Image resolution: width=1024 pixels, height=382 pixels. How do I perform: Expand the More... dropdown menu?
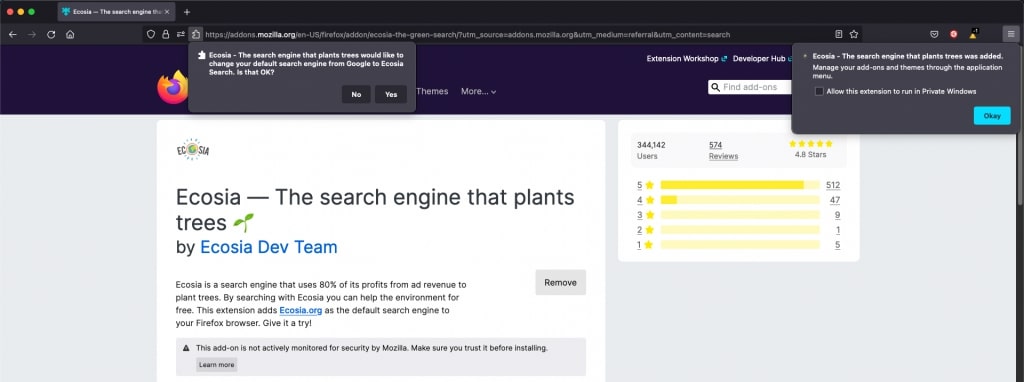point(479,91)
